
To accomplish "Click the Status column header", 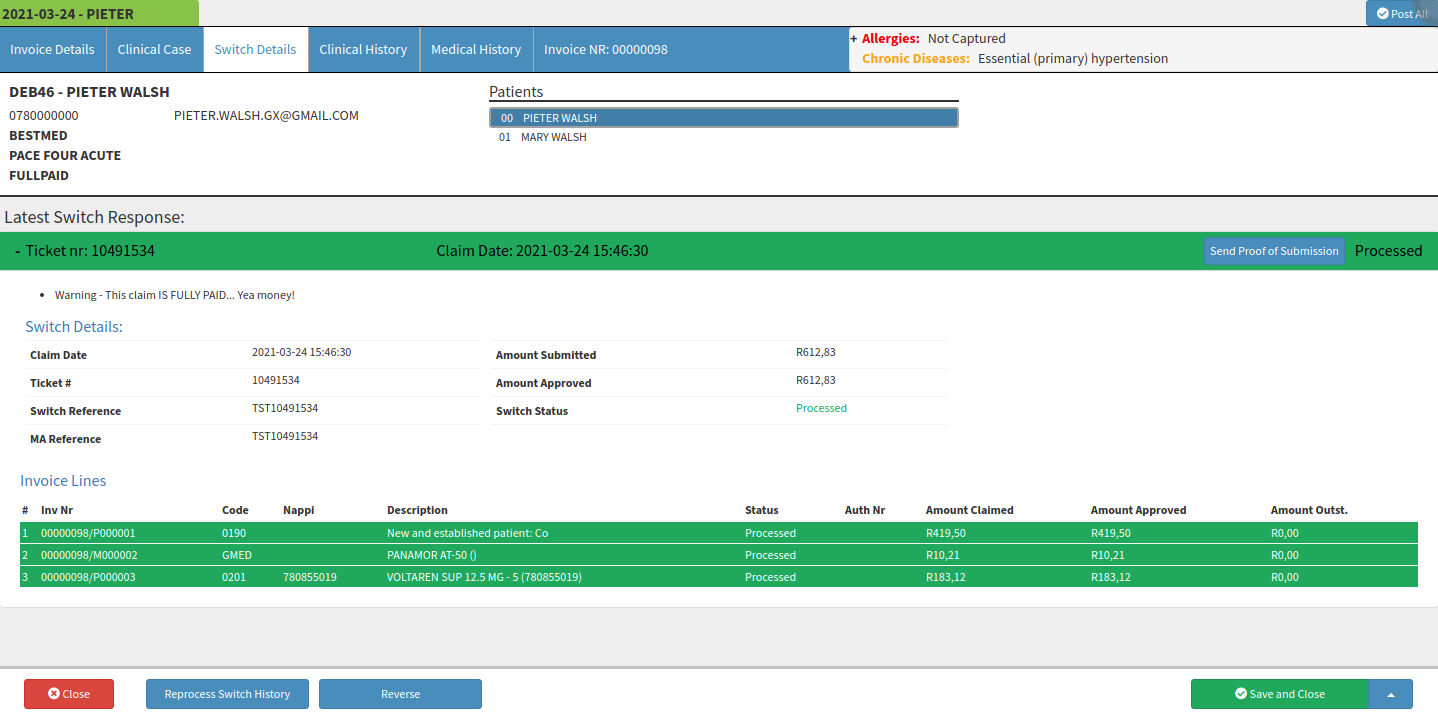I will point(762,510).
